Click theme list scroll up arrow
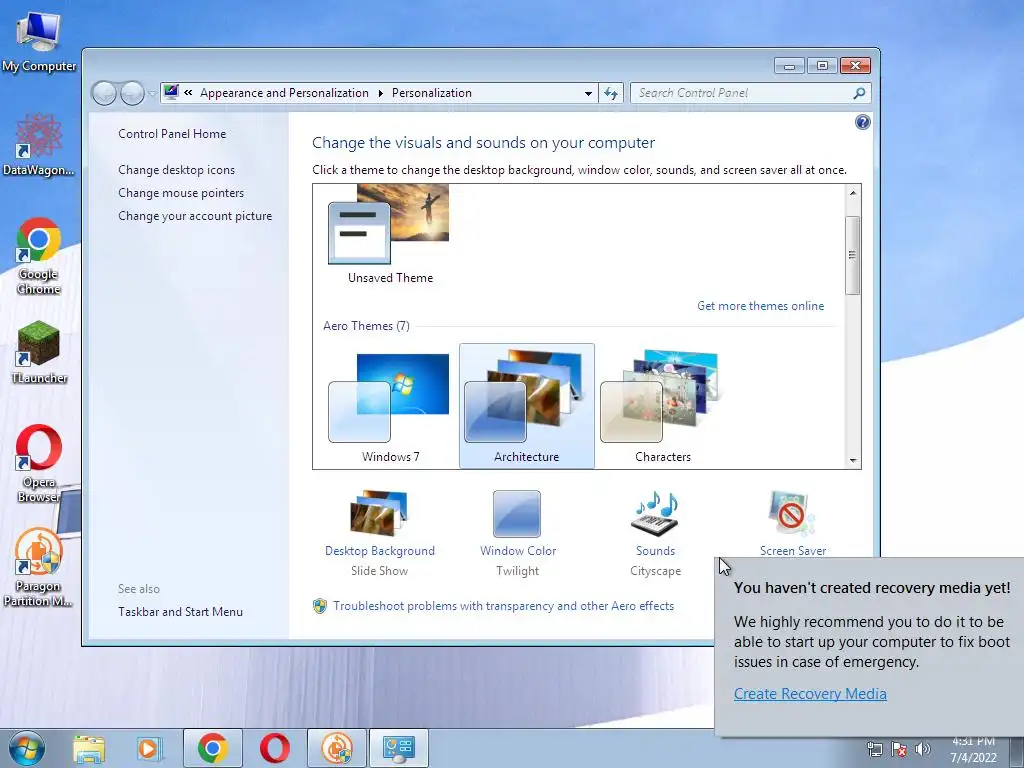 tap(852, 193)
